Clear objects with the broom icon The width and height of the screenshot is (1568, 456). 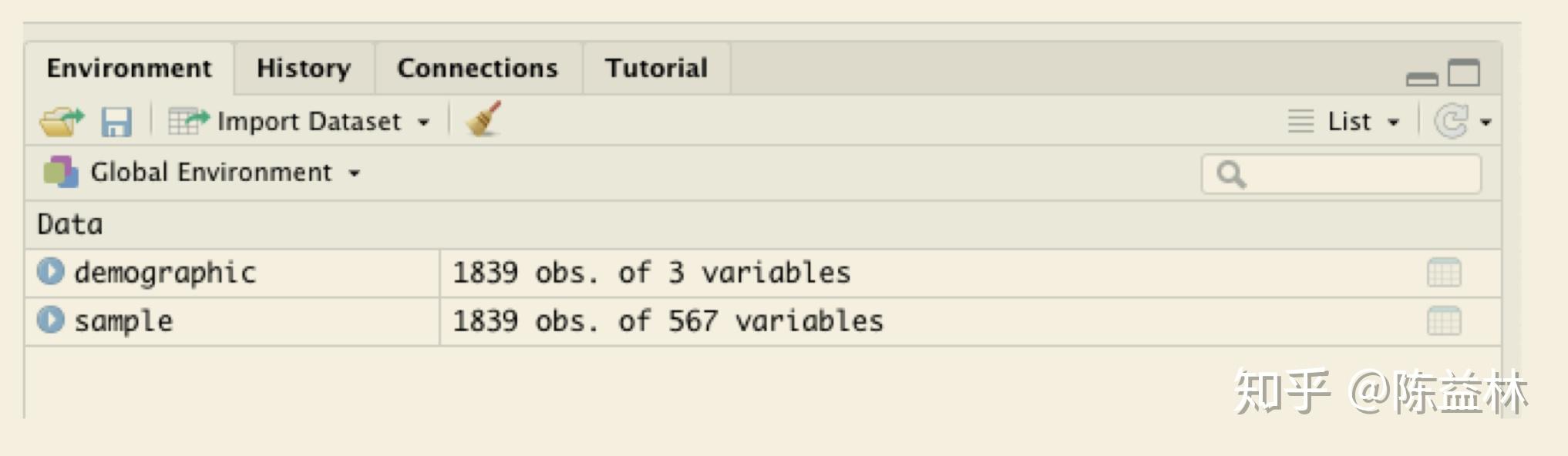point(483,119)
